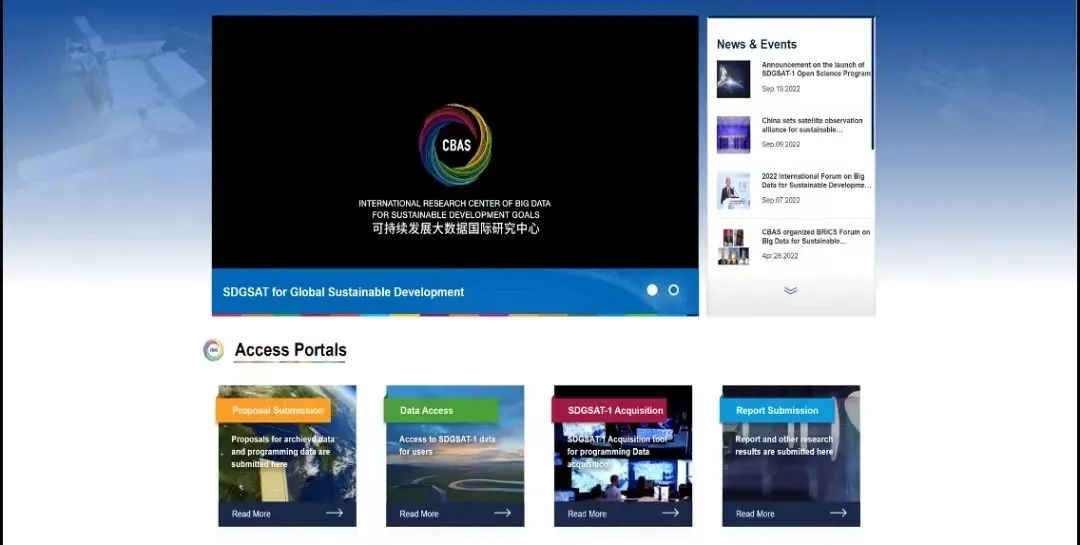This screenshot has height=545, width=1080.
Task: Click arrow icon on Report Submission card
Action: pos(838,513)
